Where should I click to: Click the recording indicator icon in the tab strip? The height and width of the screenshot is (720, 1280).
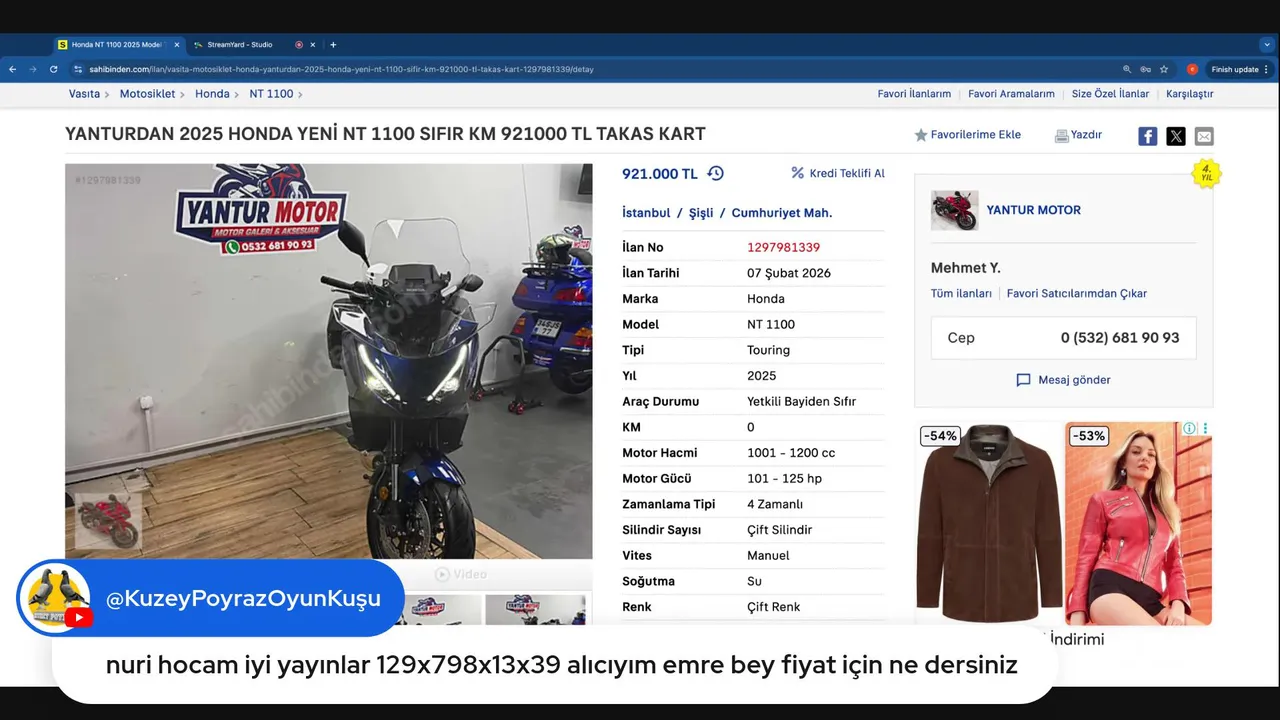[x=299, y=45]
